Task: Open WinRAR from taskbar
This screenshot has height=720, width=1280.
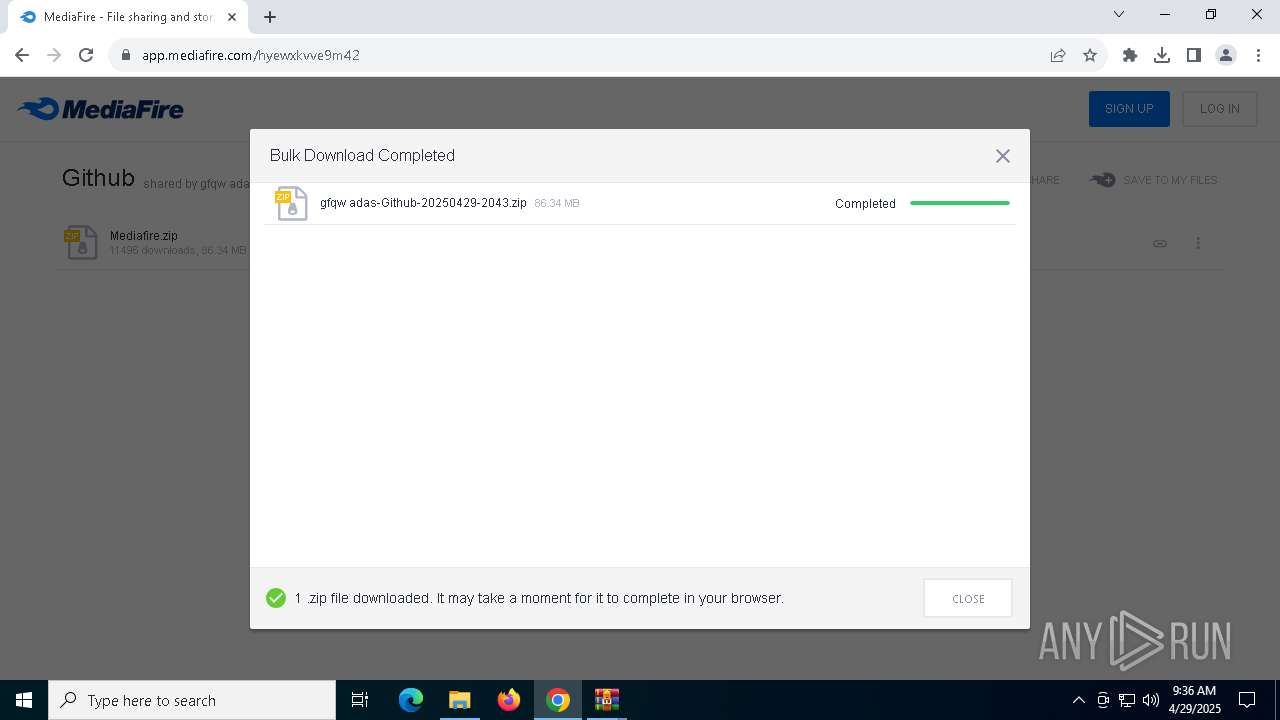Action: 607,700
